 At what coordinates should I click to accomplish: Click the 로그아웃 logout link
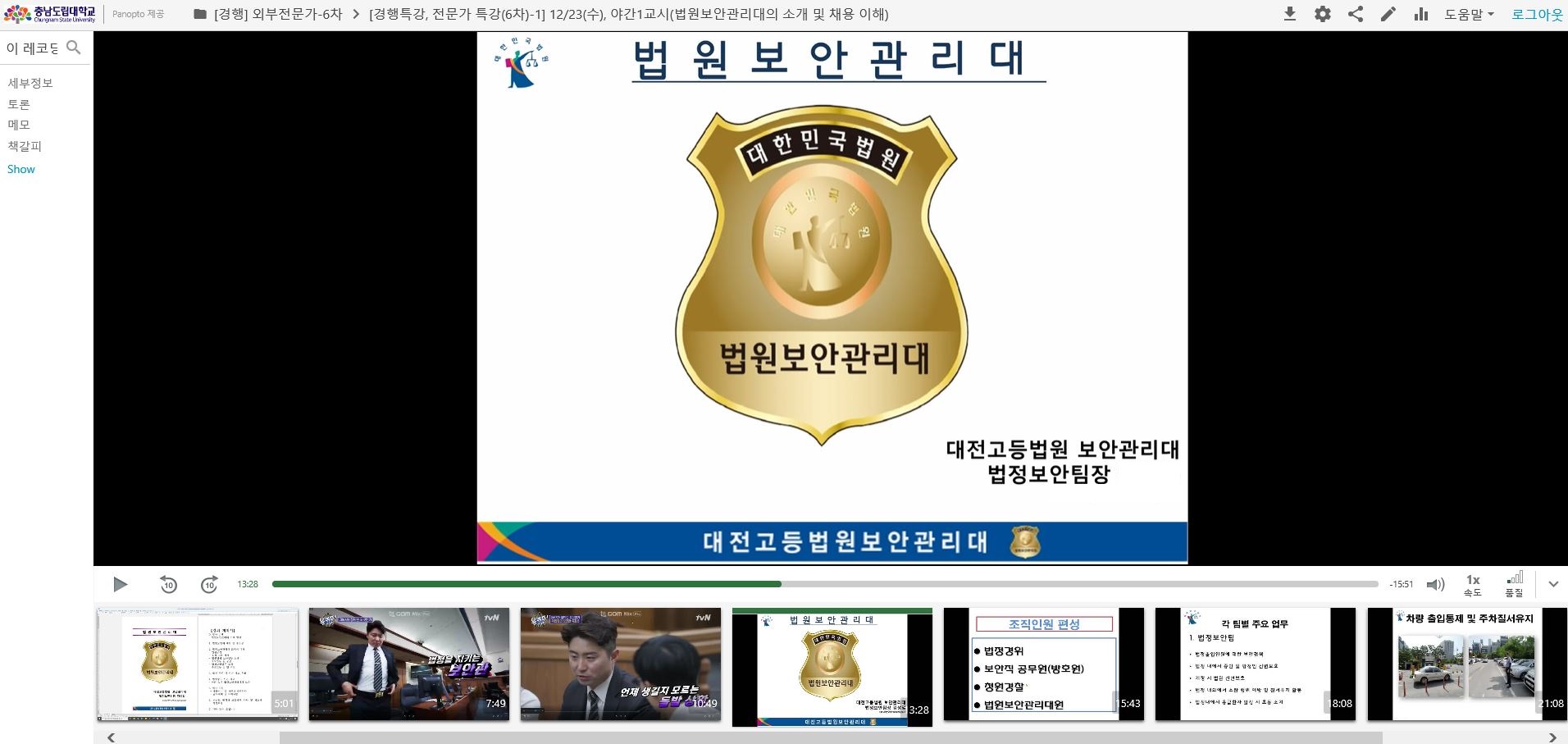[x=1537, y=14]
